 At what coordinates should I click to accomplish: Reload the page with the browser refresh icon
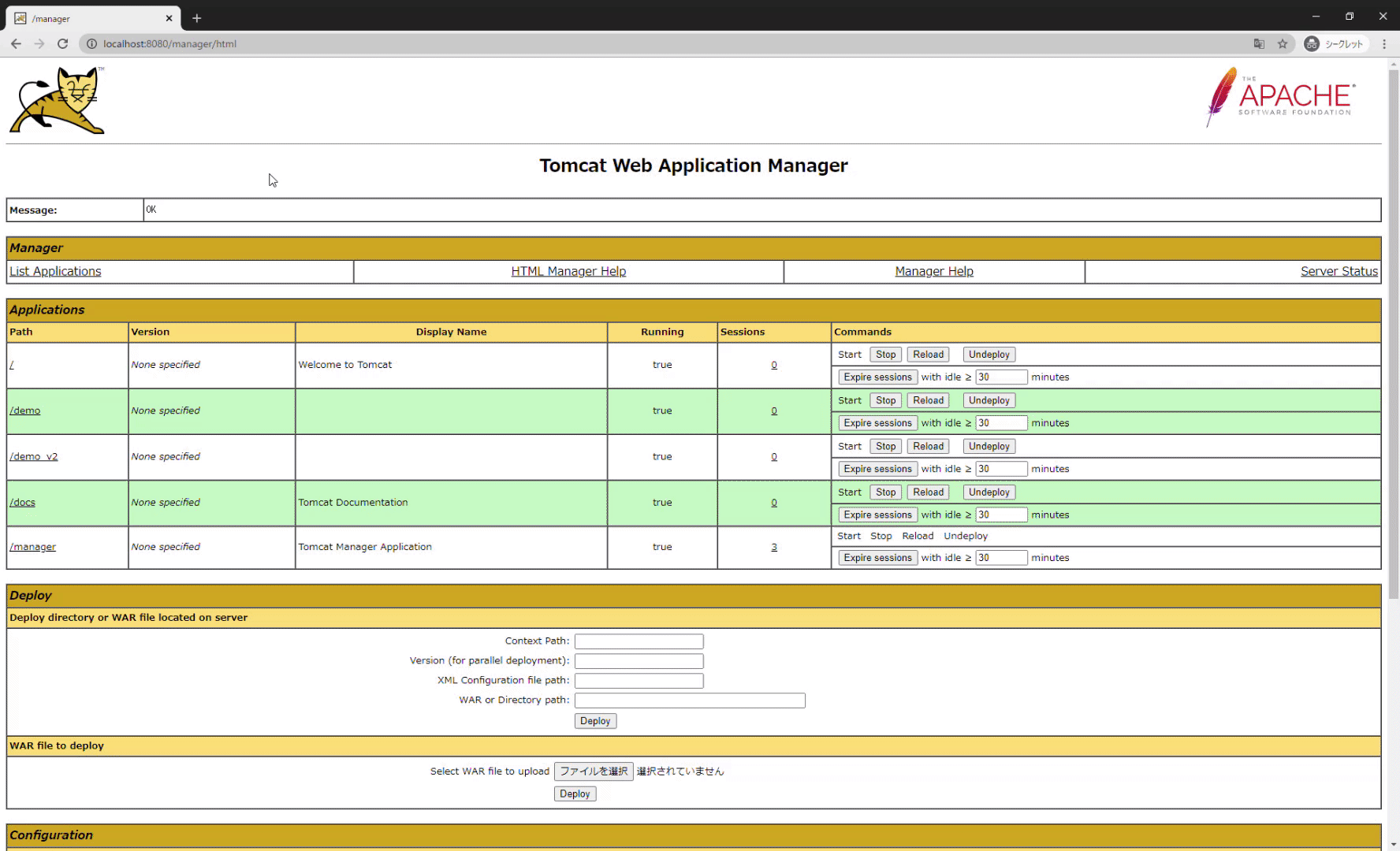click(62, 44)
